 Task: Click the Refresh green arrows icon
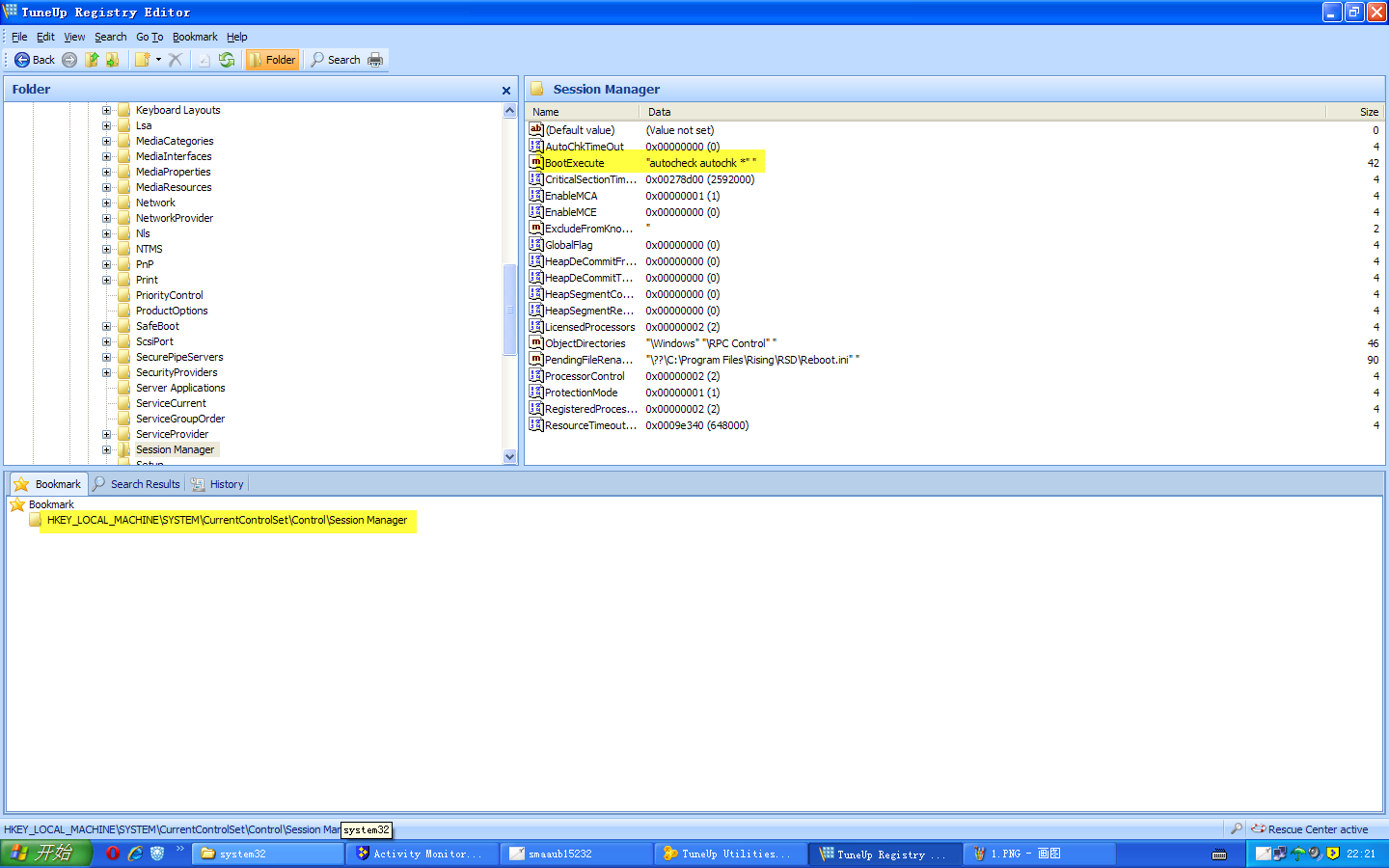pos(227,60)
